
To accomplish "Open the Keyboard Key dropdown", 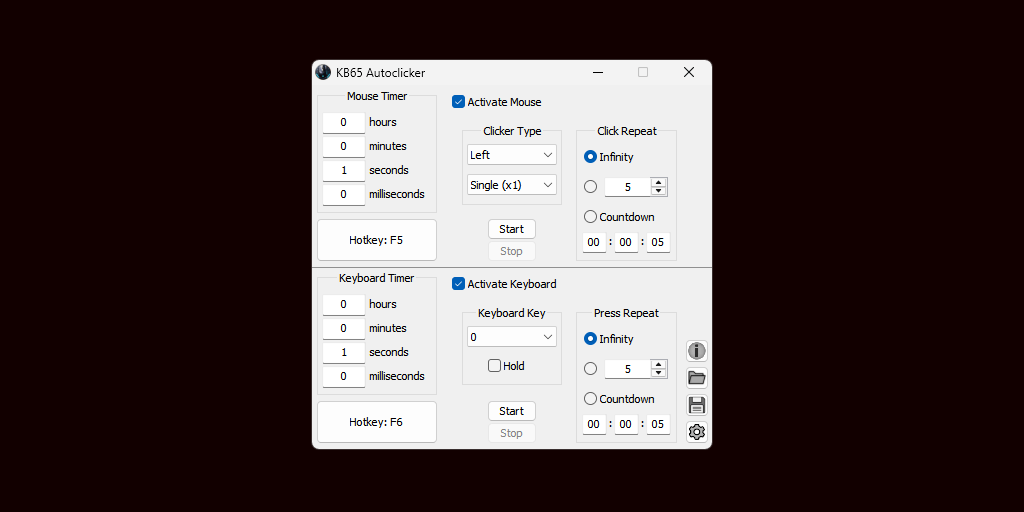I will (512, 337).
